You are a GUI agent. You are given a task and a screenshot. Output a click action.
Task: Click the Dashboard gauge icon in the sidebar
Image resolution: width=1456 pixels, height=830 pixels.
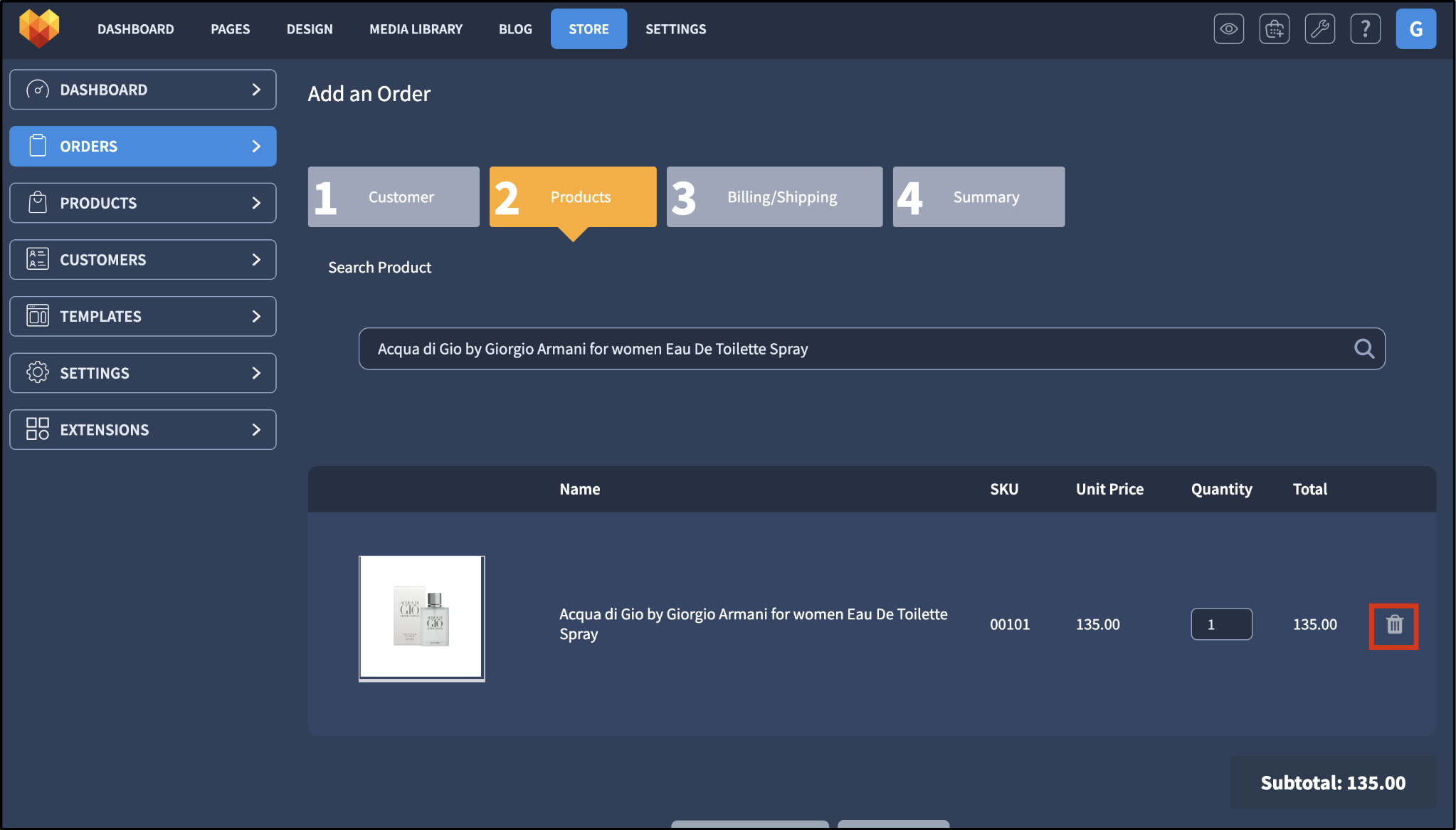[38, 90]
